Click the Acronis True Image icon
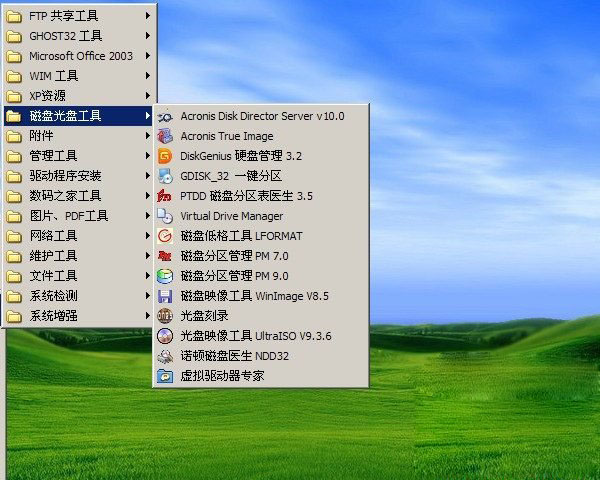The height and width of the screenshot is (480, 600). 165,136
